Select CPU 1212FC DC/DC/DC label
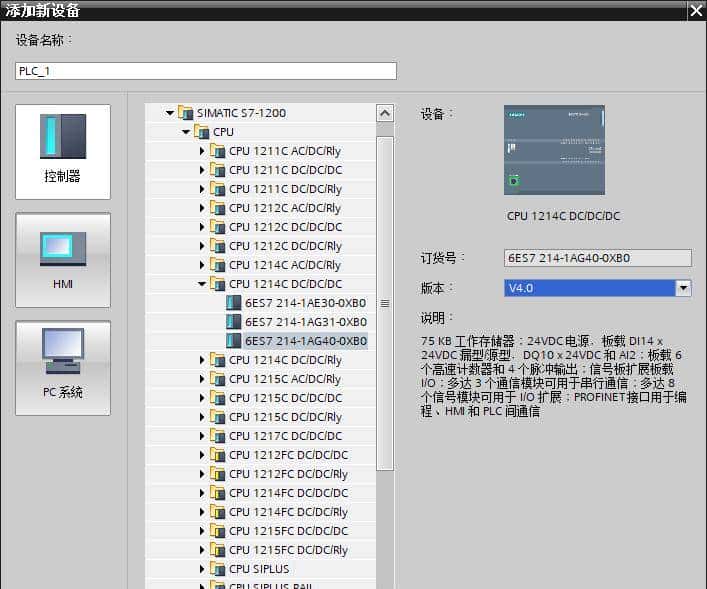Image resolution: width=707 pixels, height=589 pixels. 289,455
